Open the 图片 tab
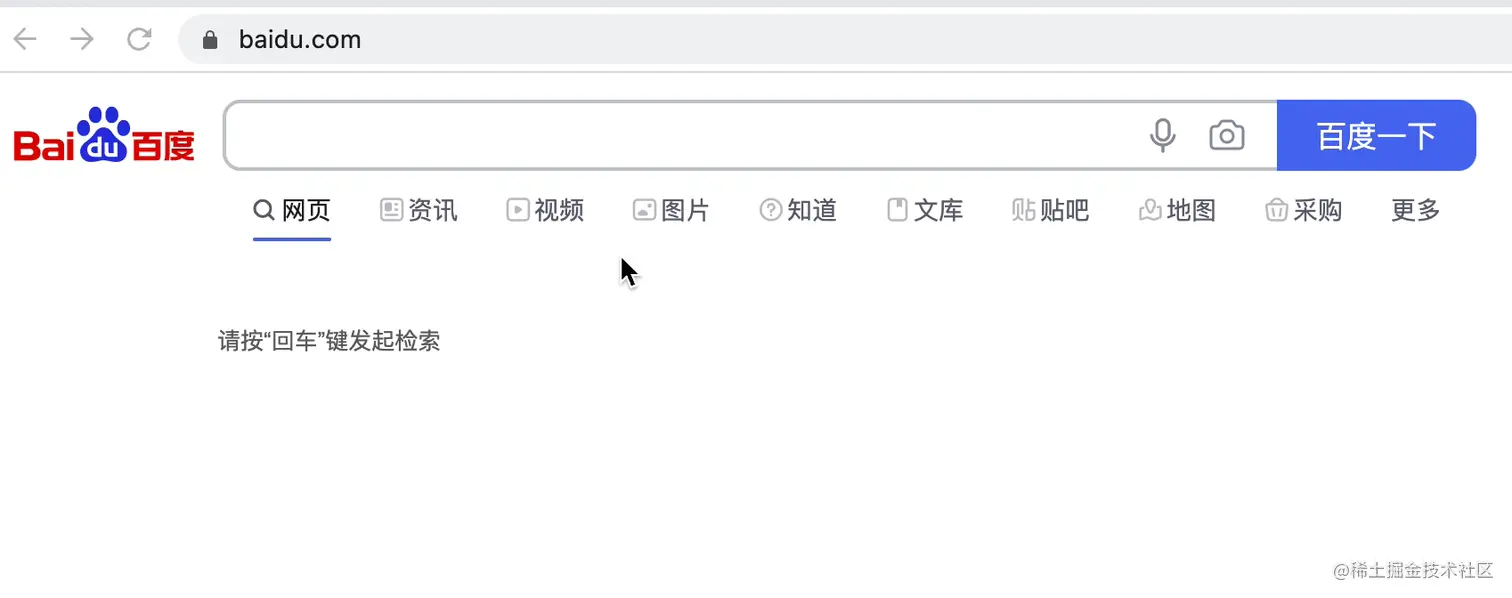1512x598 pixels. click(671, 210)
